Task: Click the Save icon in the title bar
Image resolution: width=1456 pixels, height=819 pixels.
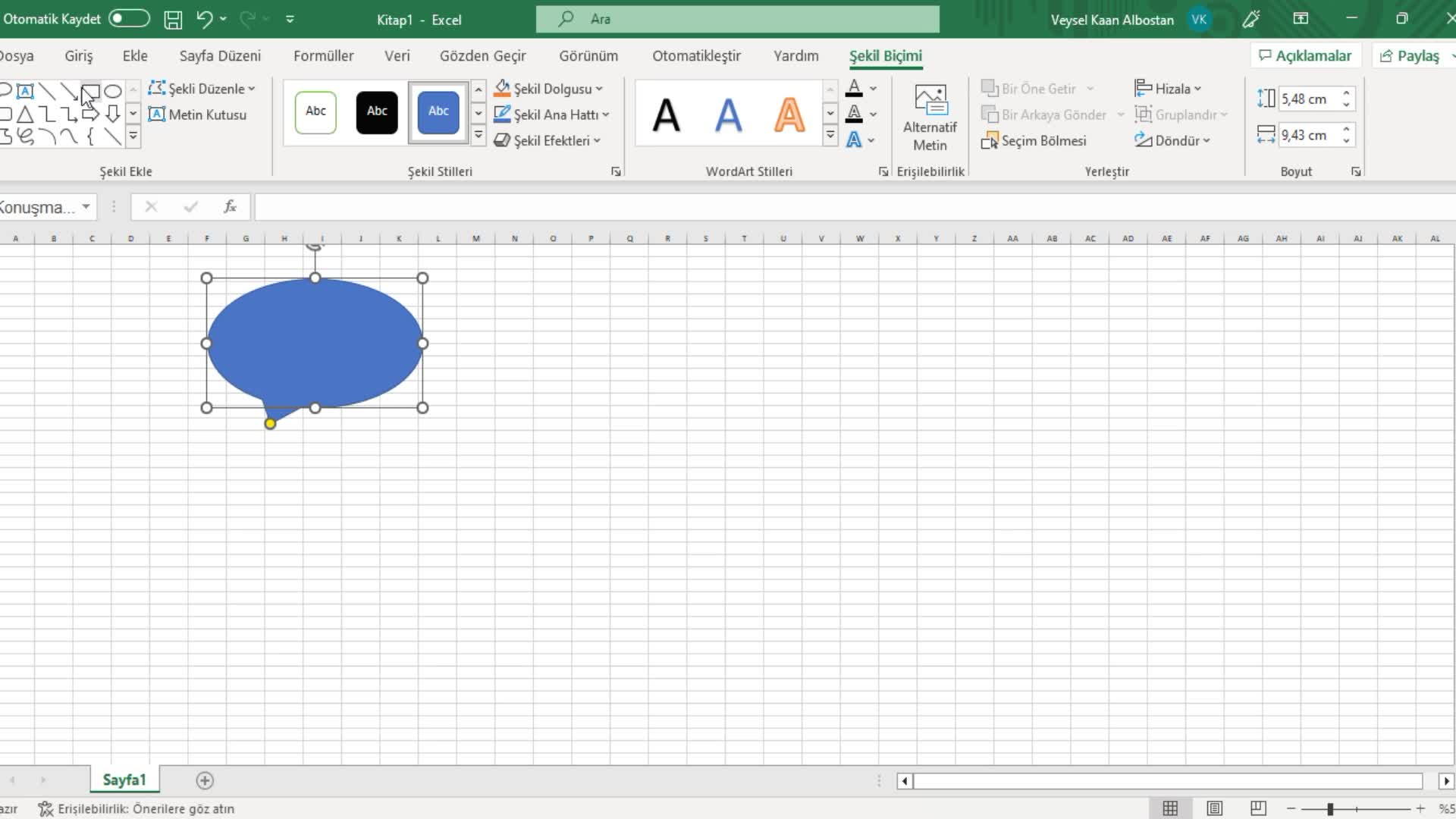Action: click(x=173, y=20)
